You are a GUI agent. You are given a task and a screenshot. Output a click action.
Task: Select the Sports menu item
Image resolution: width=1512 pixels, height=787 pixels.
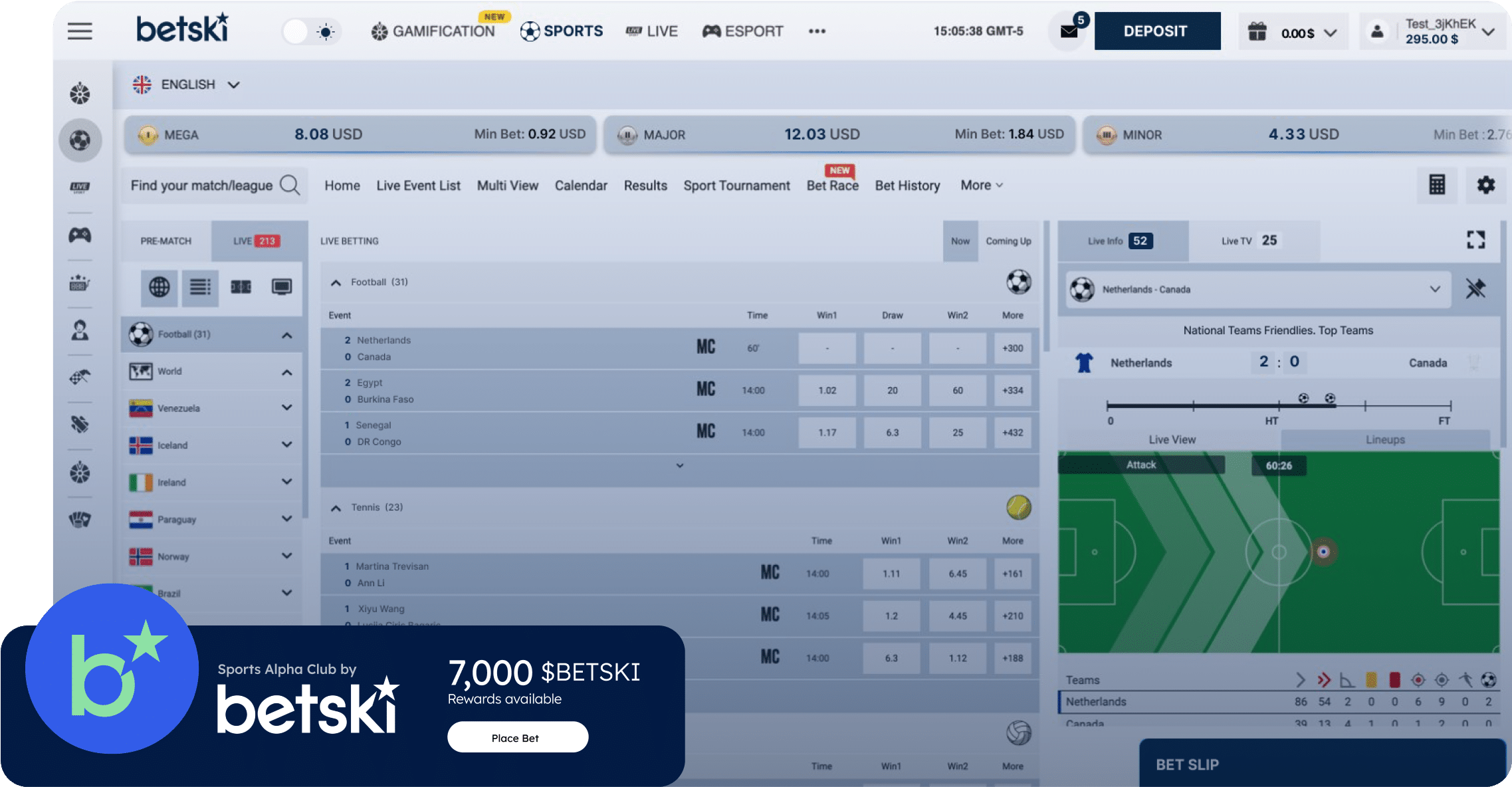(562, 31)
